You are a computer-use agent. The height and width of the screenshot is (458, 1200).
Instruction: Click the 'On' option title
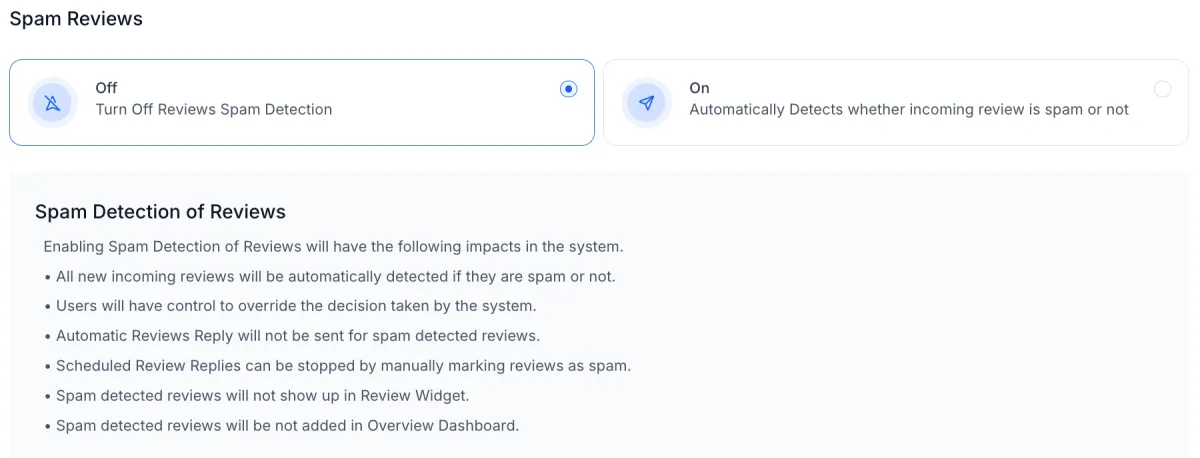click(699, 88)
